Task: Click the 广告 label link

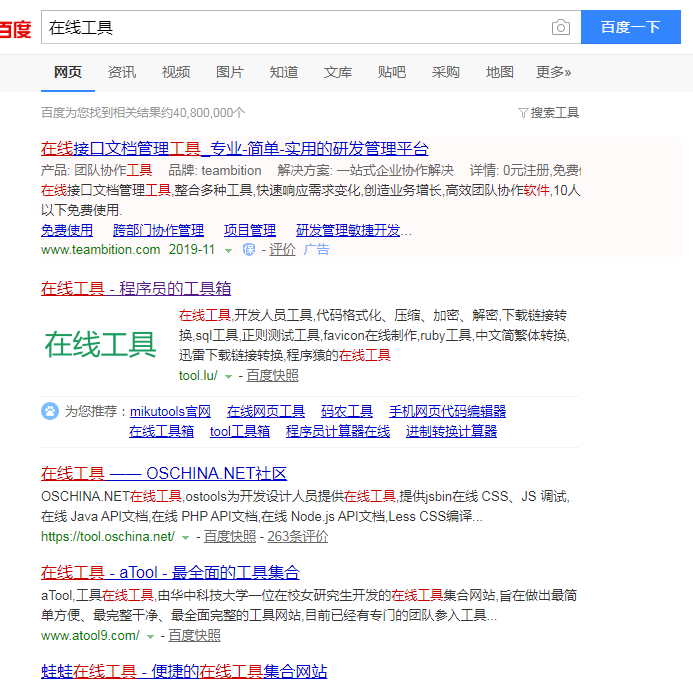Action: coord(316,250)
